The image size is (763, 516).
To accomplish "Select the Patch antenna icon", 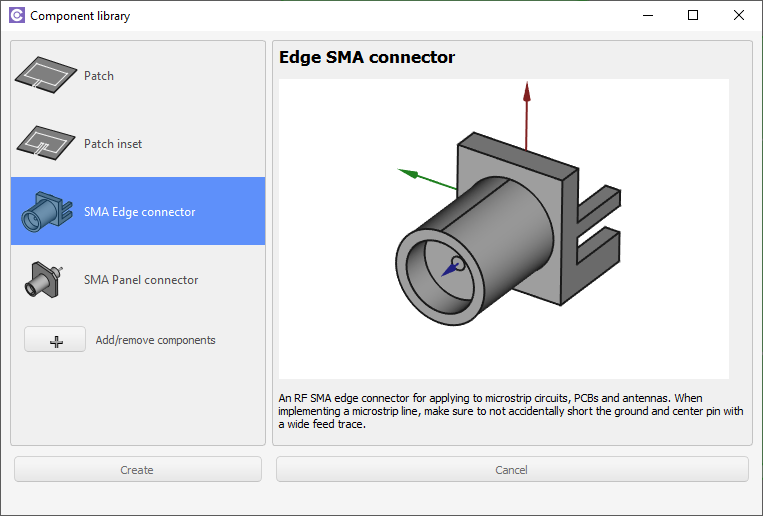I will pyautogui.click(x=46, y=75).
